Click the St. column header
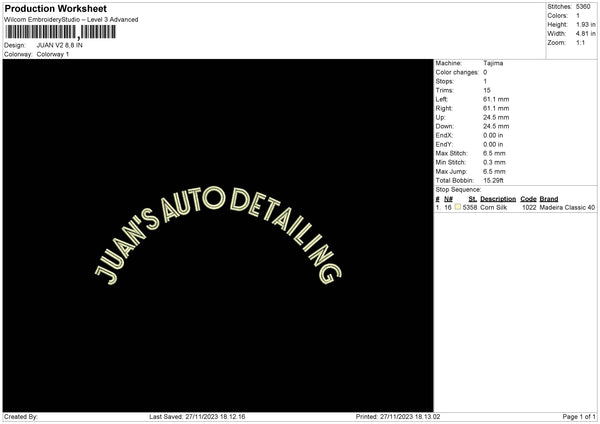 (473, 199)
